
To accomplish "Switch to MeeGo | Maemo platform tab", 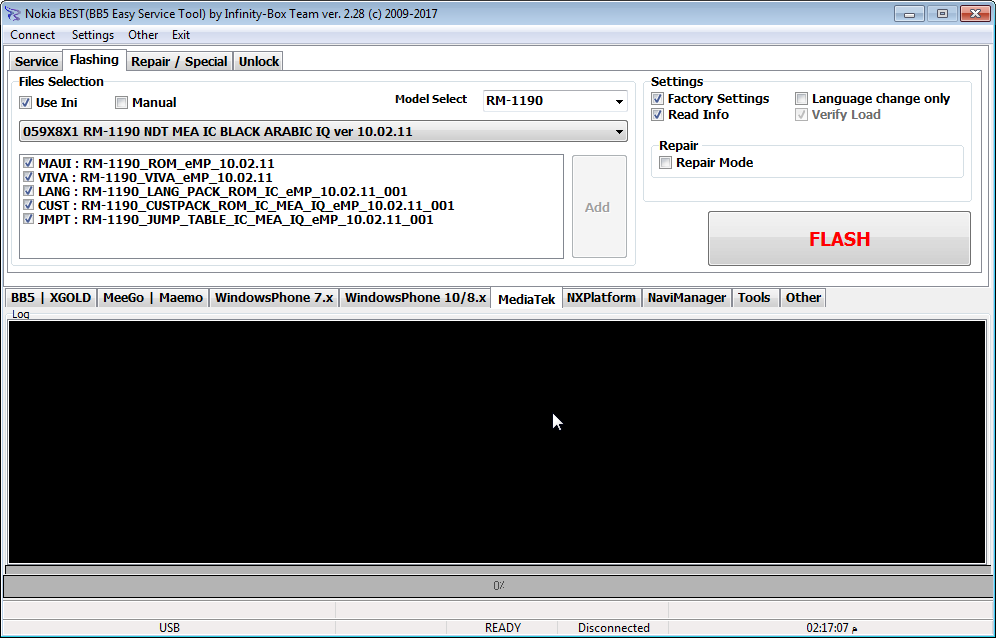I will (153, 297).
